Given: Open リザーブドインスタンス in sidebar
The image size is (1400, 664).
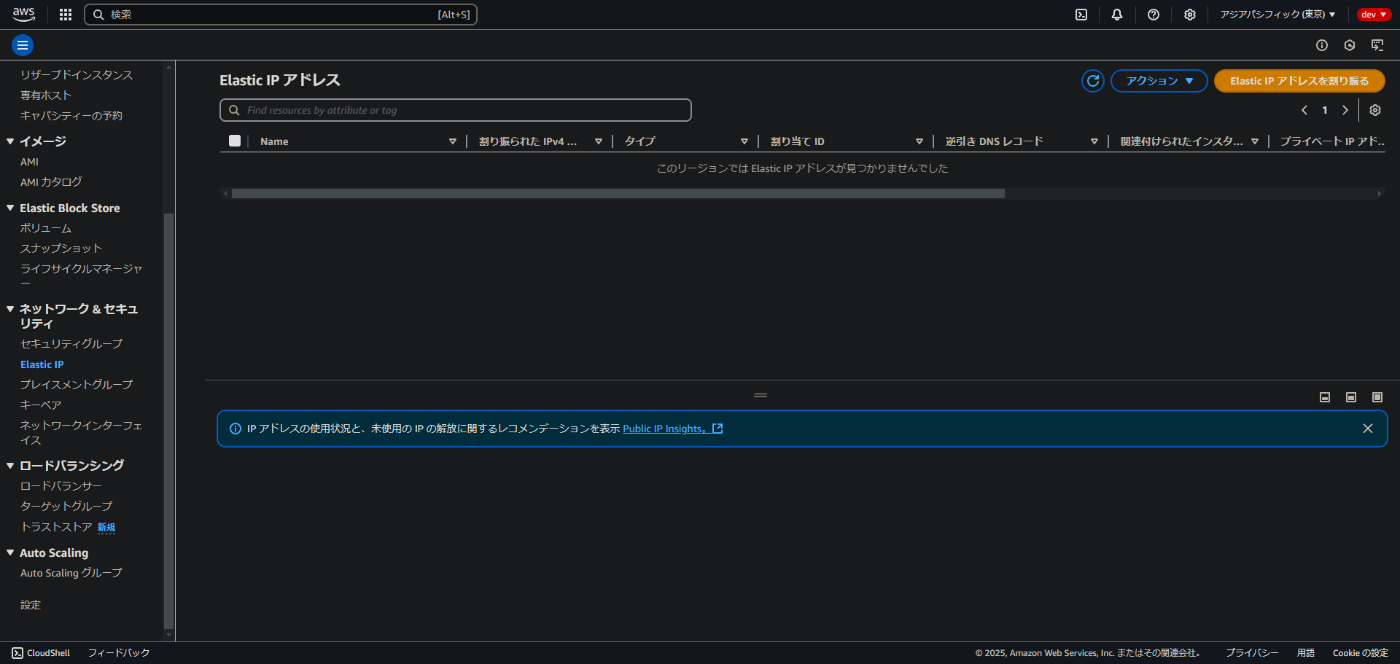Looking at the screenshot, I should [76, 75].
